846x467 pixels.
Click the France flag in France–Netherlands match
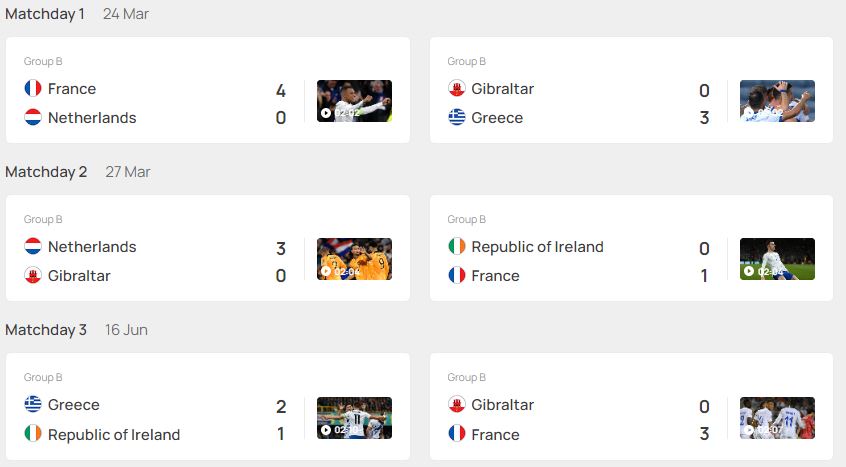[33, 88]
